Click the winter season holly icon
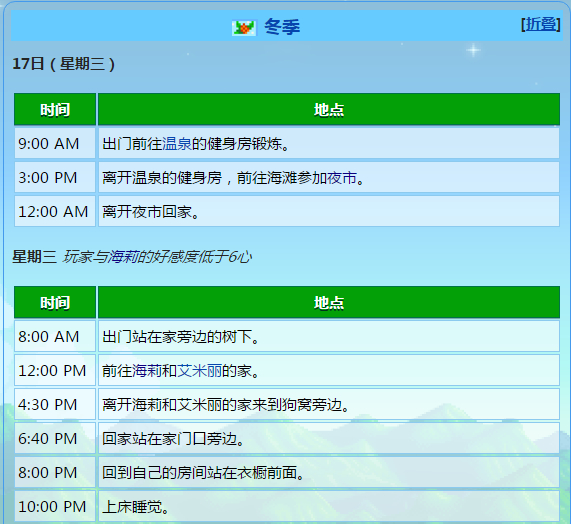 click(x=244, y=28)
